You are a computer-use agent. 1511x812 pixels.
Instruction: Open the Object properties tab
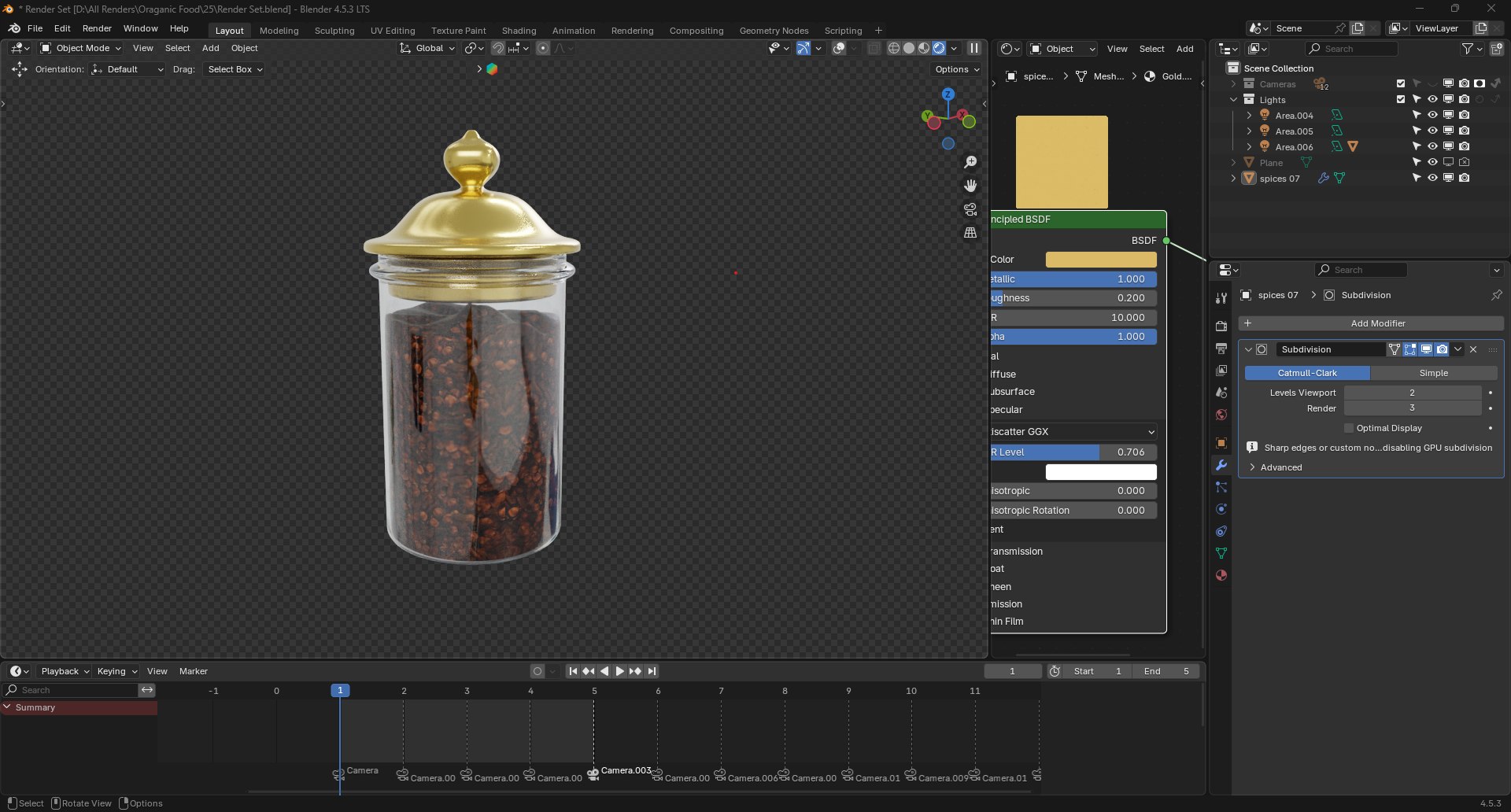point(1221,443)
